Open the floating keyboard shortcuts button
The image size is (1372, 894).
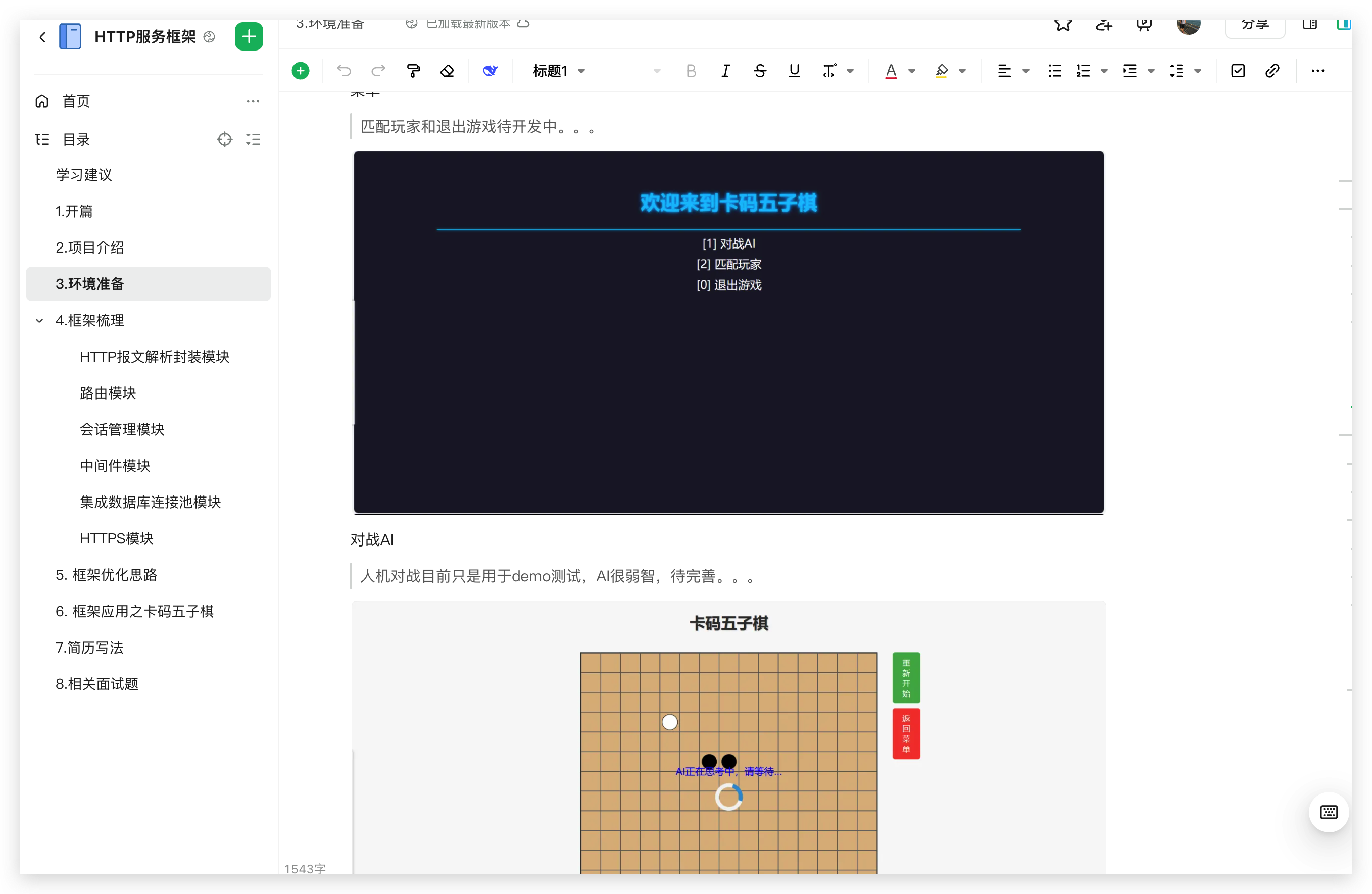pyautogui.click(x=1329, y=812)
